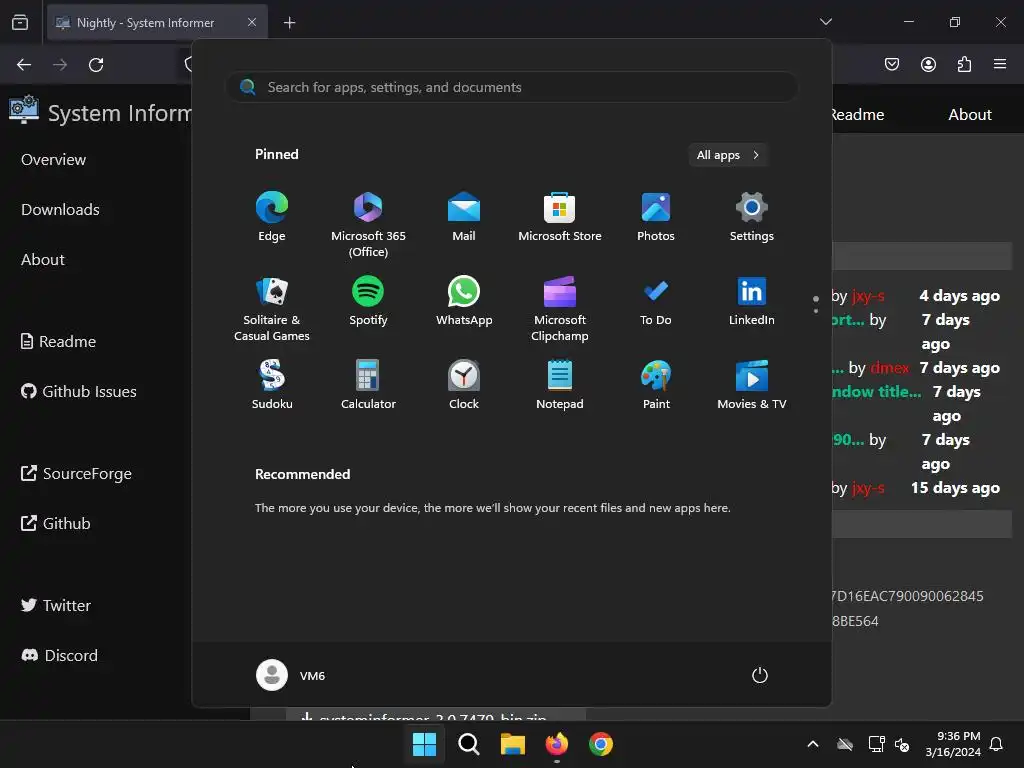This screenshot has width=1024, height=768.
Task: Open LinkedIn pinned app
Action: click(x=752, y=301)
